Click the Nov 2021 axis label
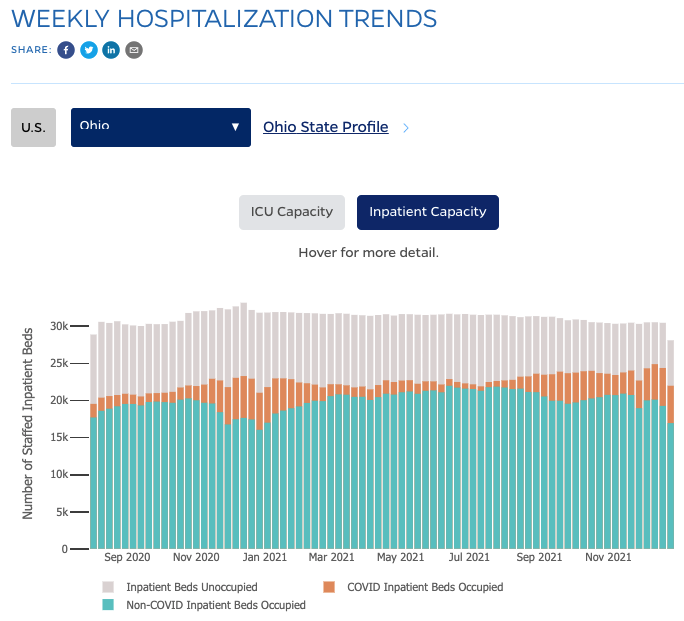The width and height of the screenshot is (684, 621). coord(608,557)
